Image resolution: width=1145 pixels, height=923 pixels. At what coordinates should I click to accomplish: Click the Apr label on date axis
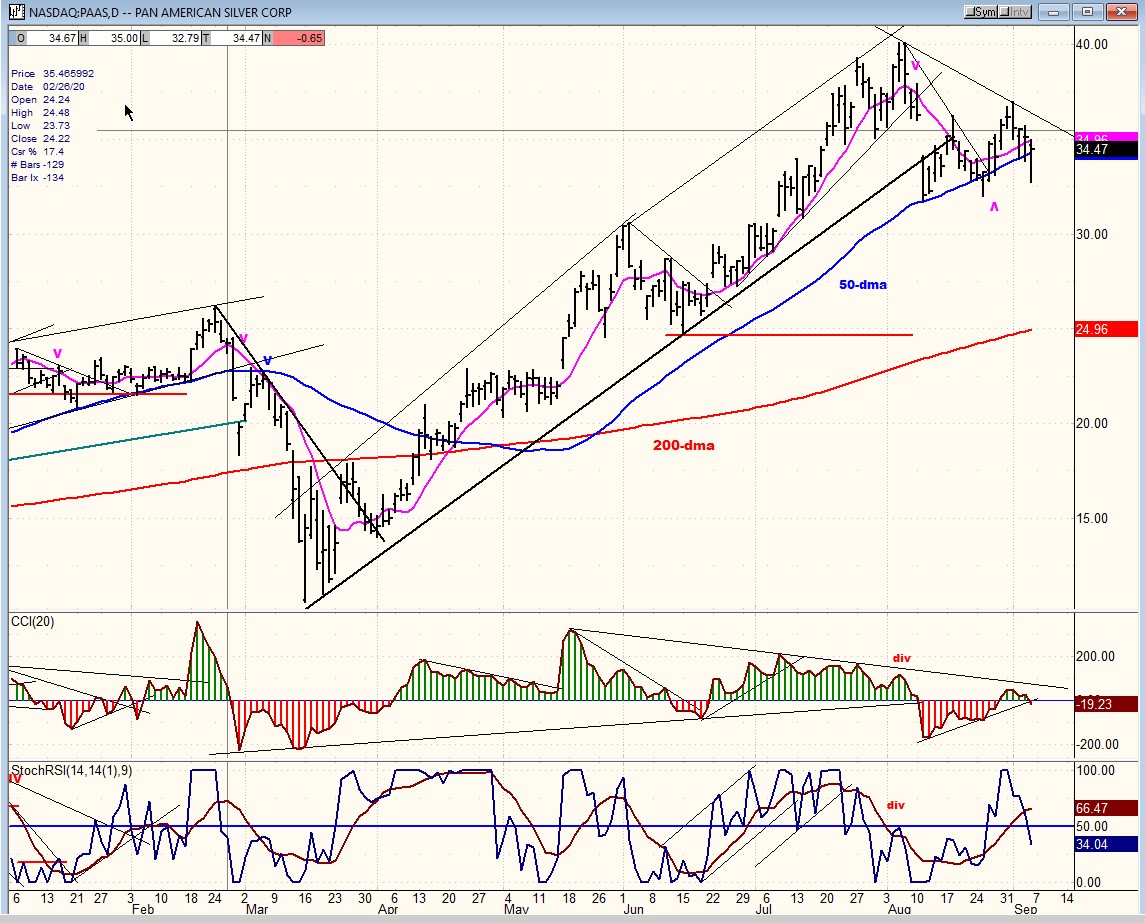pos(388,910)
